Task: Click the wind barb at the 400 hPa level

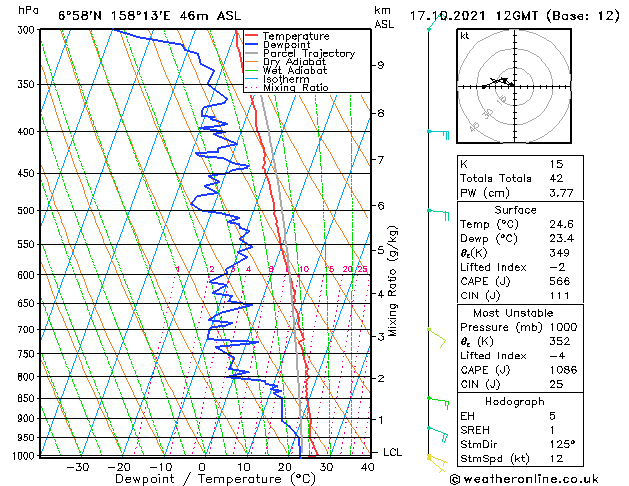Action: coord(438,134)
